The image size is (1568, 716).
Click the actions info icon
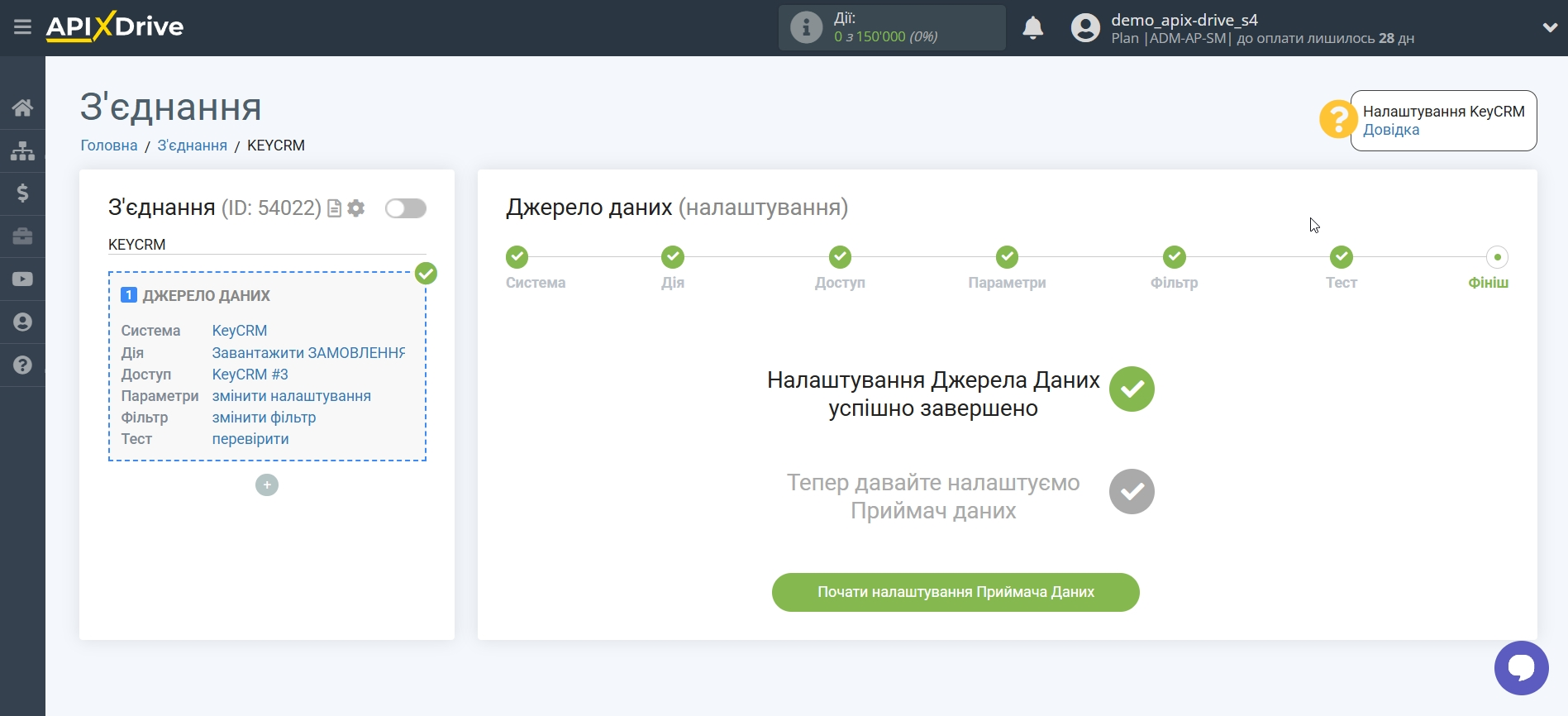[x=806, y=27]
